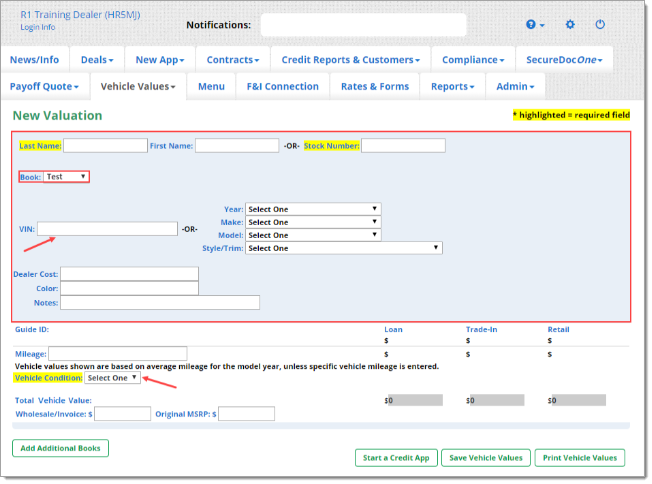Viewport: 652px width, 484px height.
Task: Expand the Contracts menu
Action: pos(233,60)
